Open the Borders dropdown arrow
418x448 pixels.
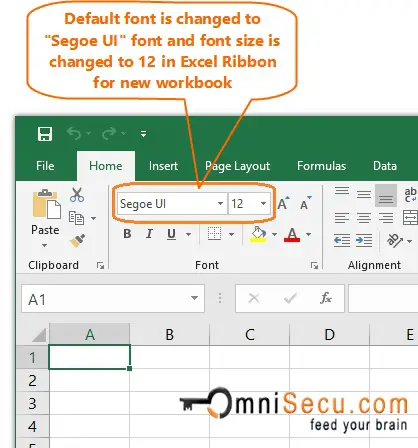click(x=231, y=234)
